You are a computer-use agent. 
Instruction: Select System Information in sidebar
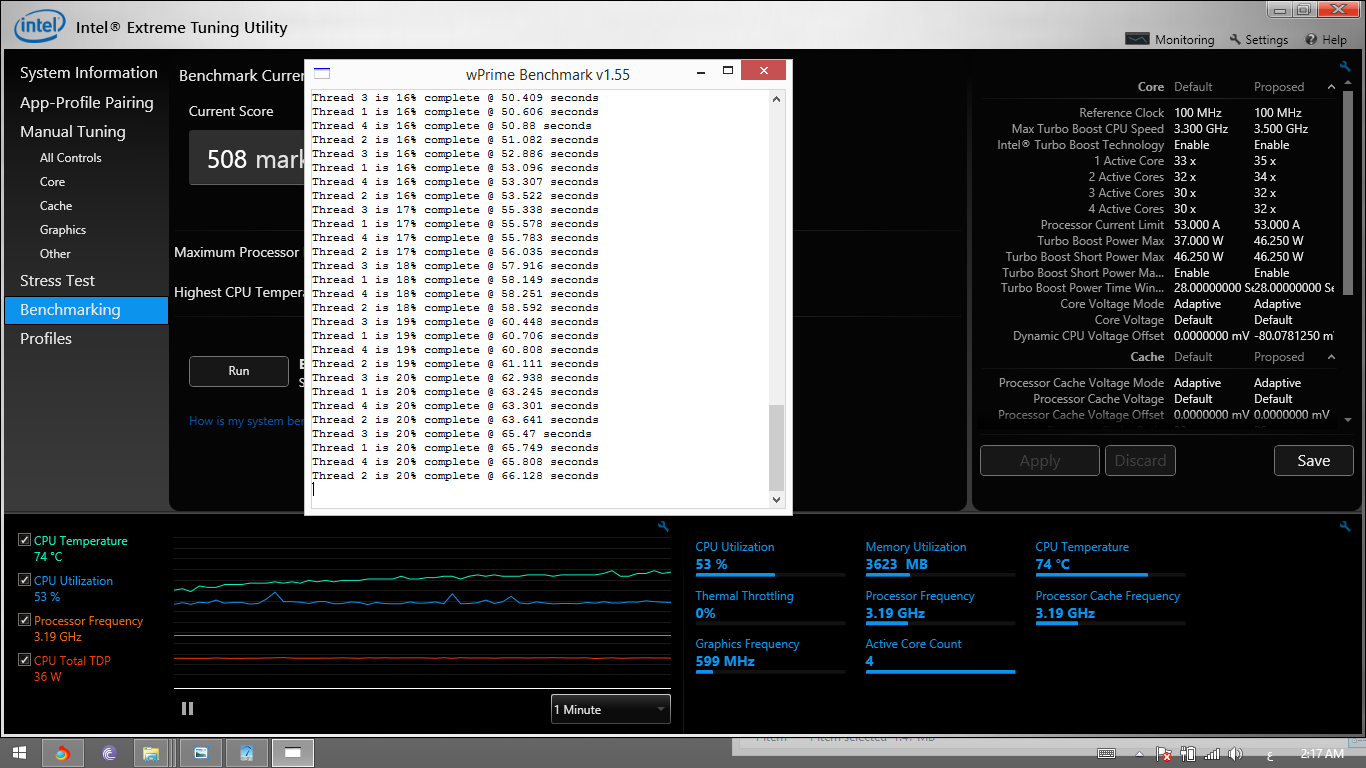(x=89, y=73)
